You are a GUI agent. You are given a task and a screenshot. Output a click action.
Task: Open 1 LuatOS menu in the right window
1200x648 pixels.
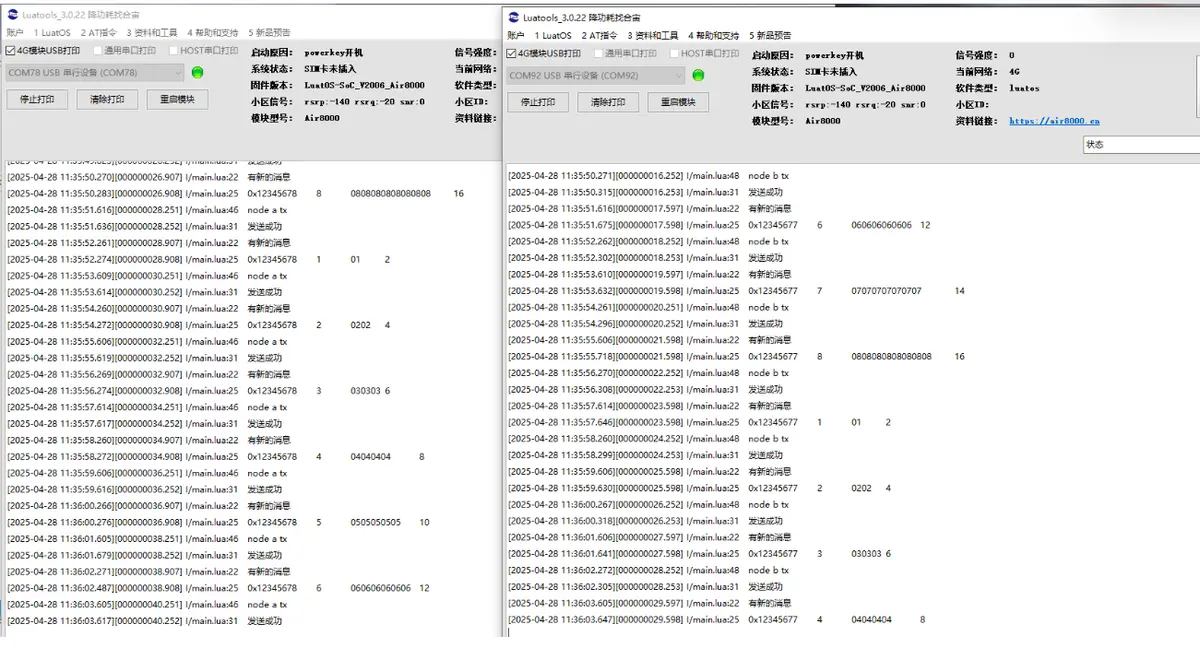point(553,36)
